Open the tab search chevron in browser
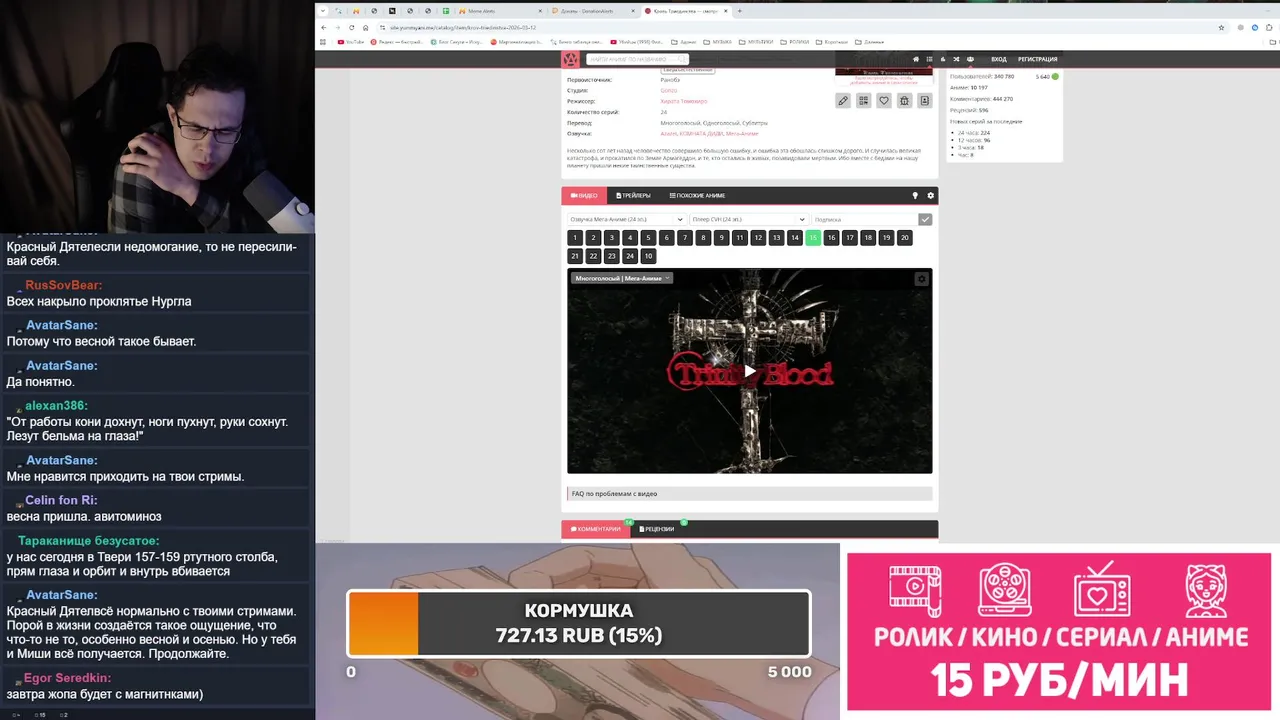The image size is (1280, 720). 322,11
